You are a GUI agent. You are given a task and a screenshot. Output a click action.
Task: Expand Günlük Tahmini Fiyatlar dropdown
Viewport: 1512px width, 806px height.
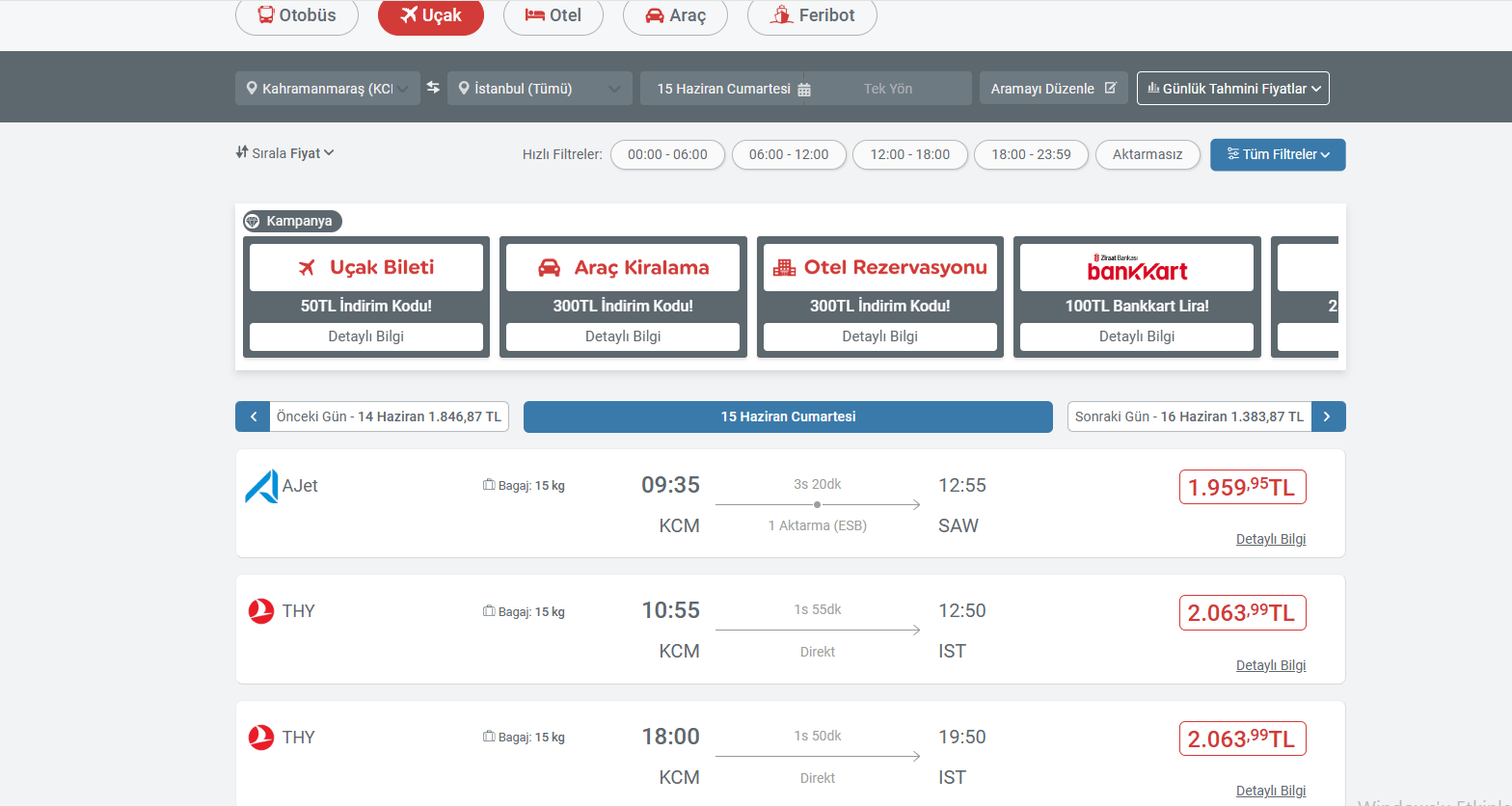(x=1233, y=88)
